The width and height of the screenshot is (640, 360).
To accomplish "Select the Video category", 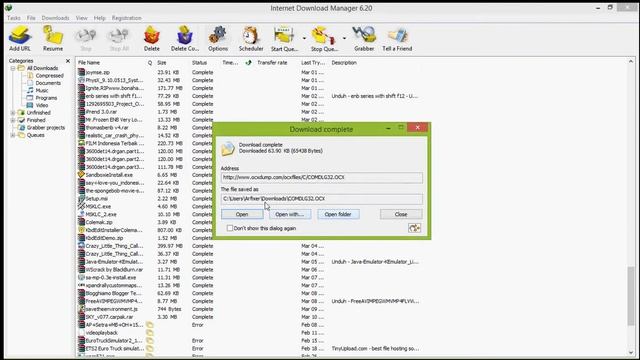I will pyautogui.click(x=42, y=105).
